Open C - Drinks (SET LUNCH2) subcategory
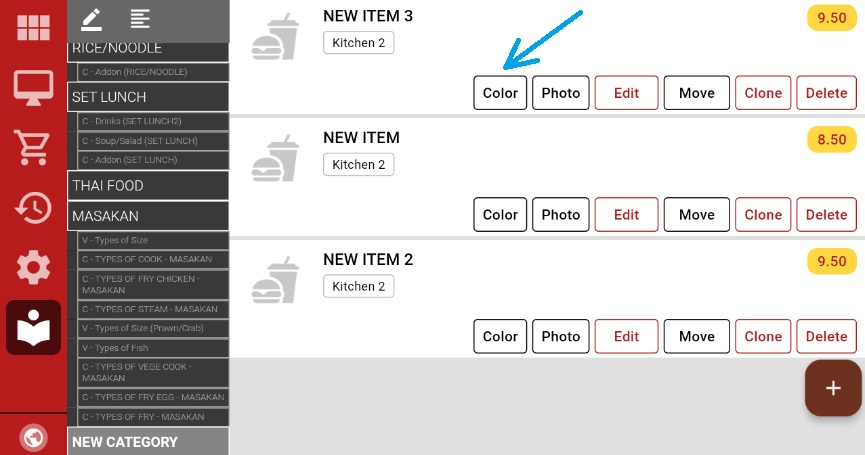 coord(154,121)
